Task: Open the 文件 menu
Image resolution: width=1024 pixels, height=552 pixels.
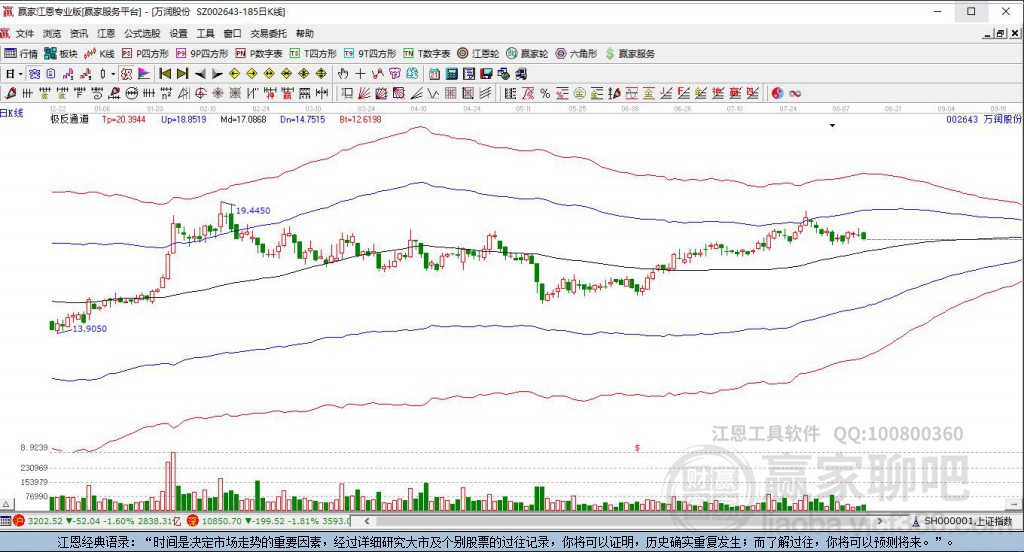Action: tap(24, 33)
